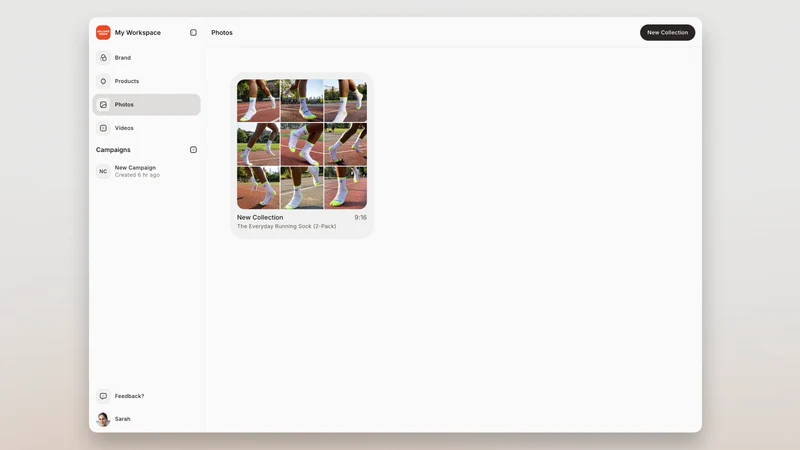Click 'The Everyday Running Sock (2-Pack)' subtitle
The image size is (800, 450).
[x=286, y=227]
